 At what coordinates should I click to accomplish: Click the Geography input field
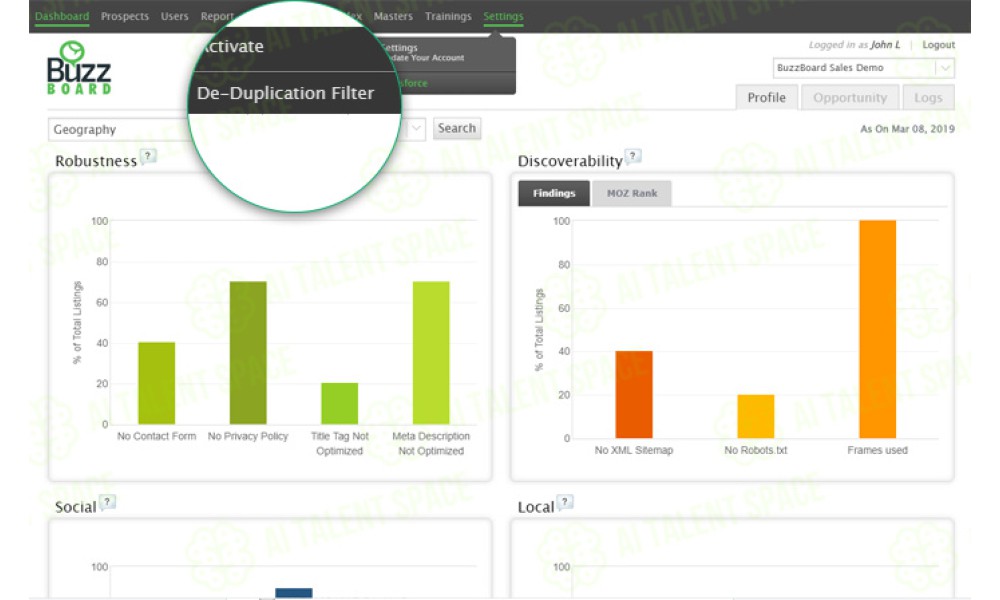coord(121,129)
